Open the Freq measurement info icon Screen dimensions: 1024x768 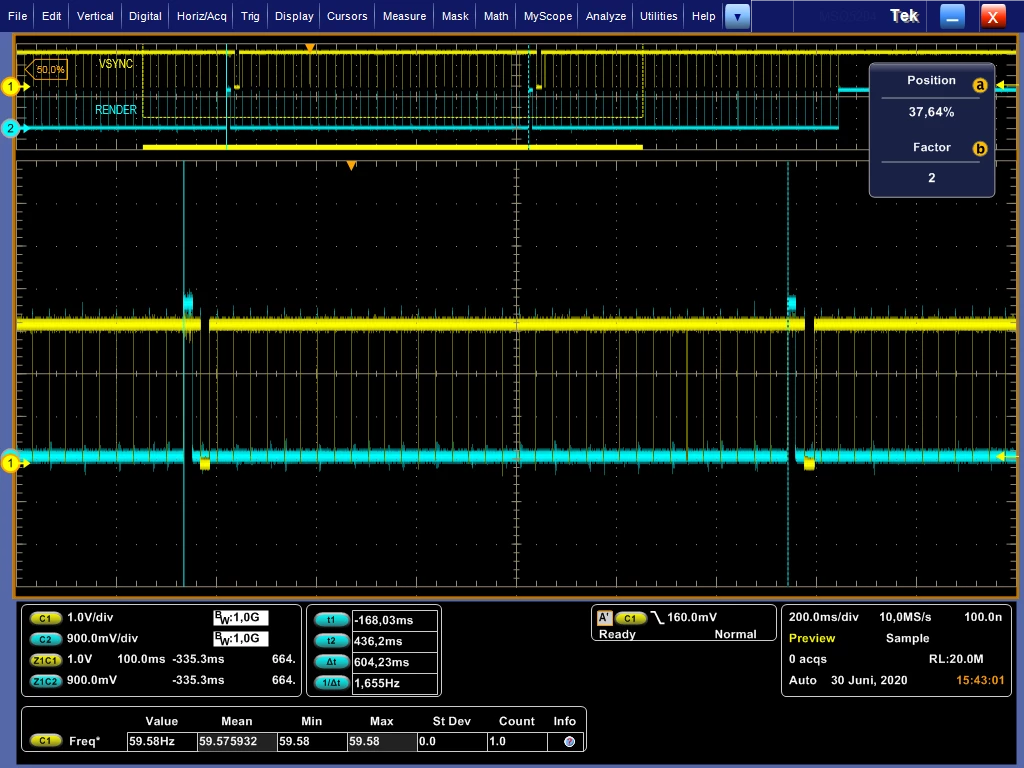[569, 741]
